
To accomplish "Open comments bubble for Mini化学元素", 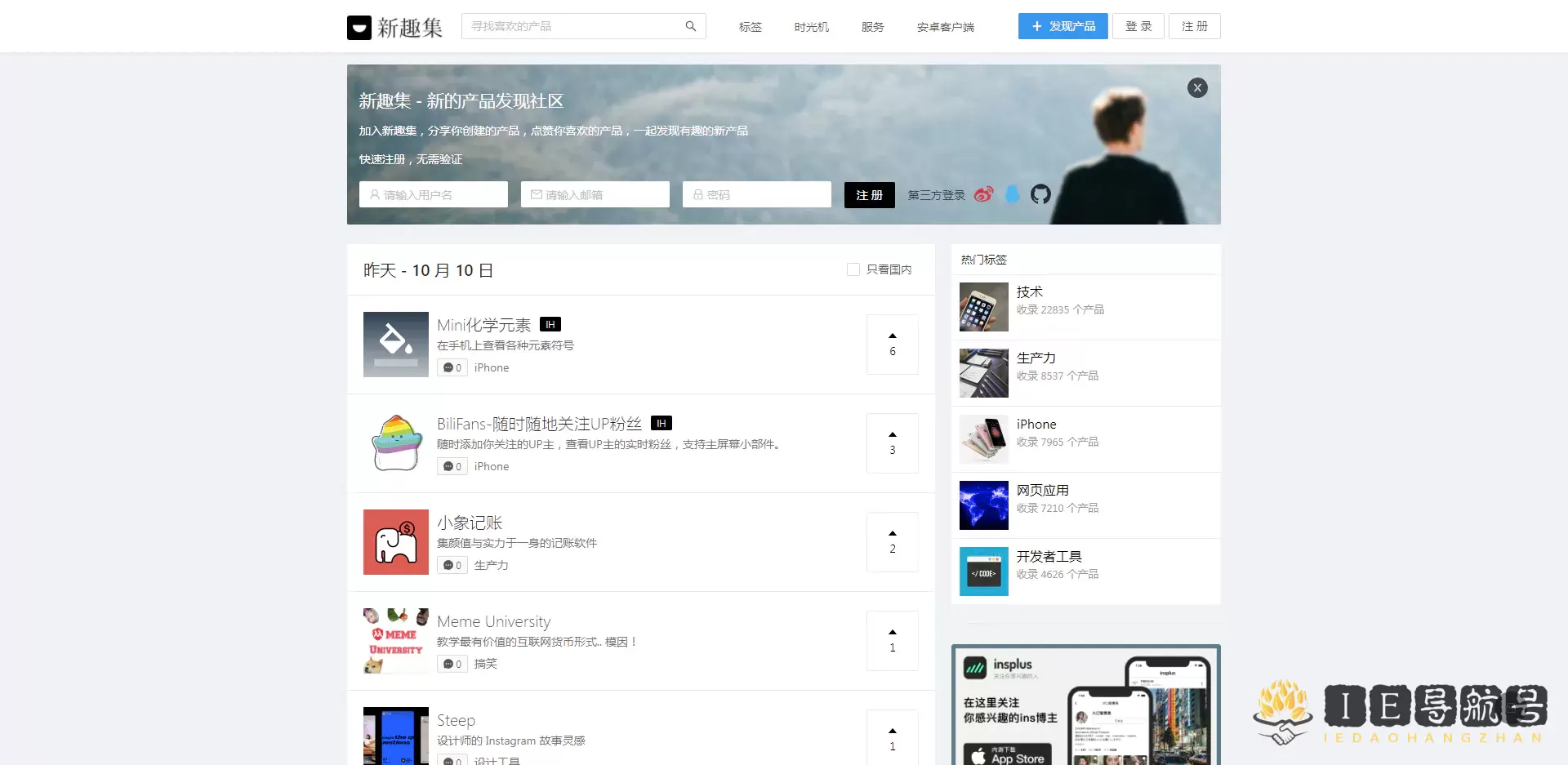I will [x=452, y=367].
